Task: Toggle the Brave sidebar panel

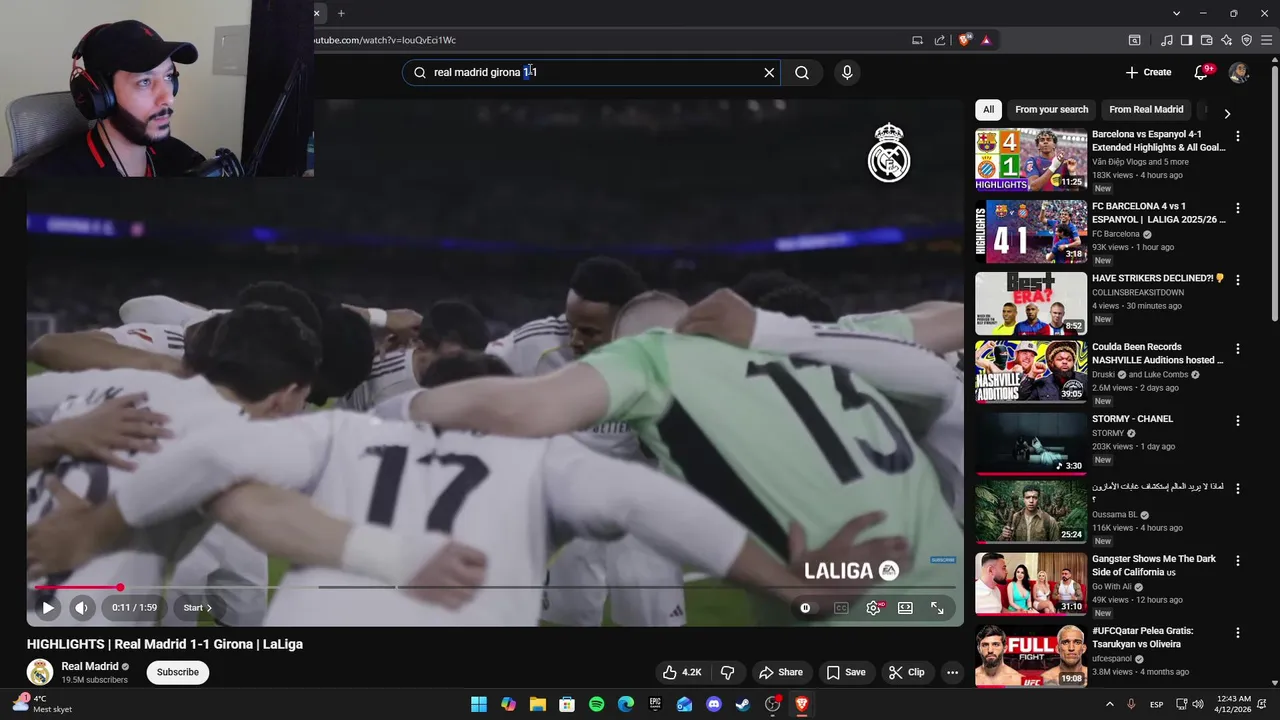Action: click(1186, 40)
